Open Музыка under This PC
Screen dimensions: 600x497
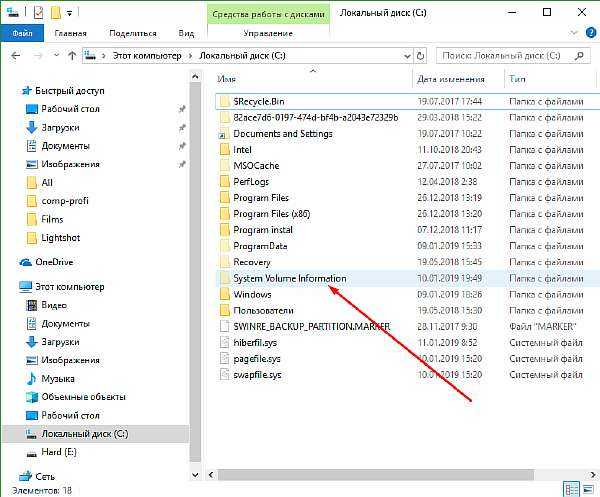[58, 378]
